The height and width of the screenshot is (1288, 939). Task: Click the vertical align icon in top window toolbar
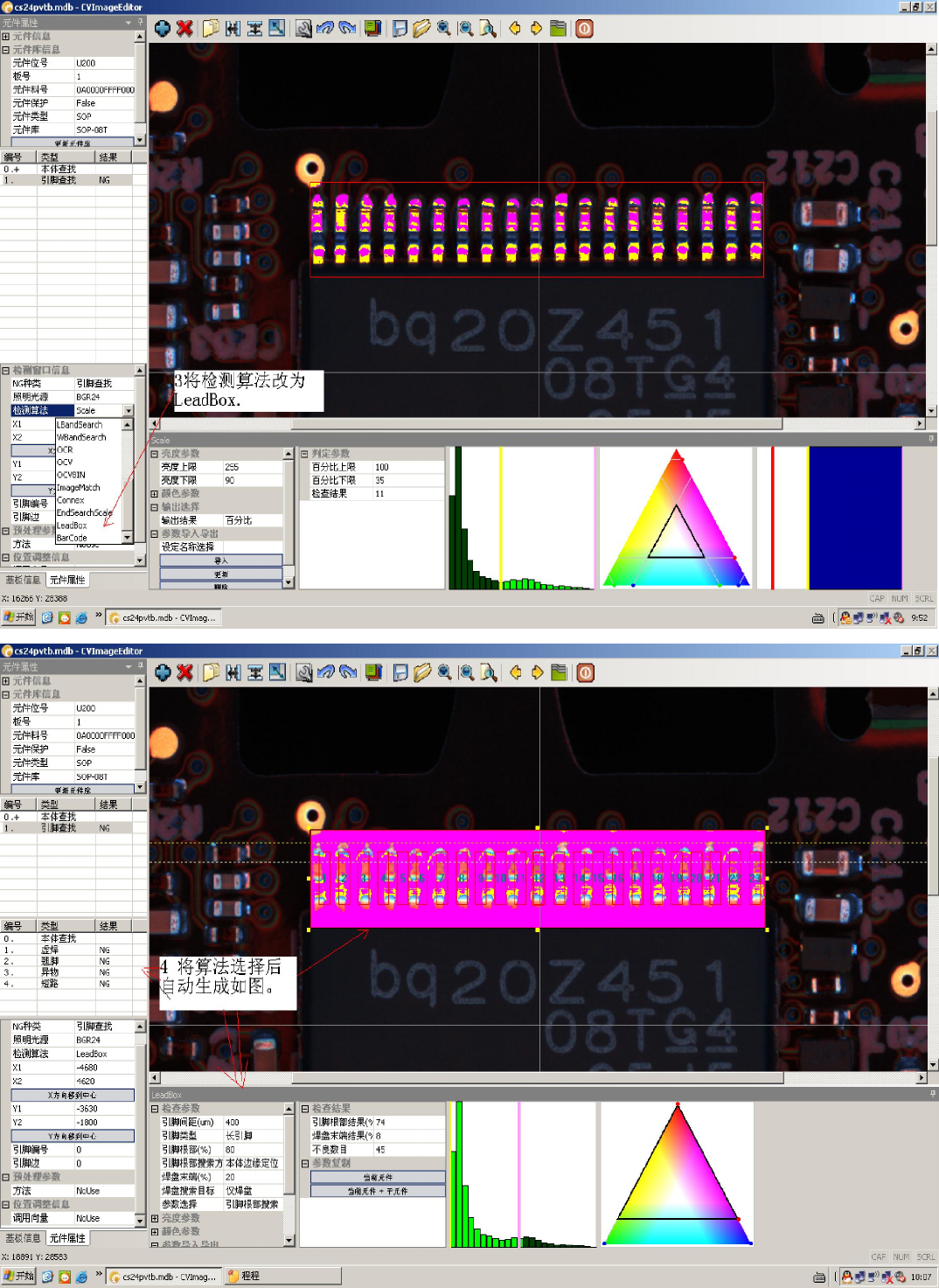click(254, 28)
